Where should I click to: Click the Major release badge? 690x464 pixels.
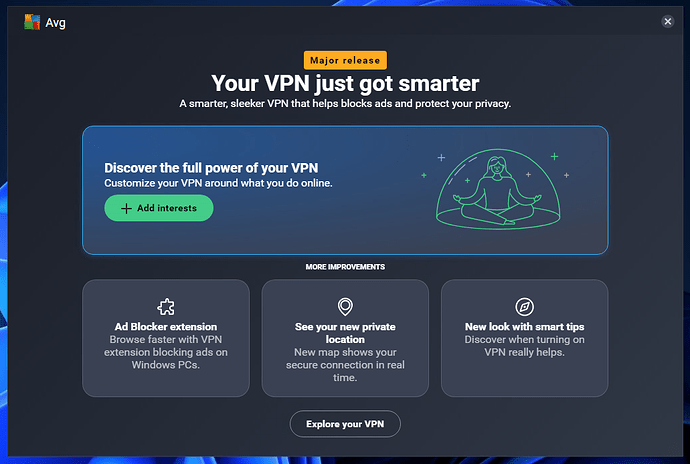[345, 60]
